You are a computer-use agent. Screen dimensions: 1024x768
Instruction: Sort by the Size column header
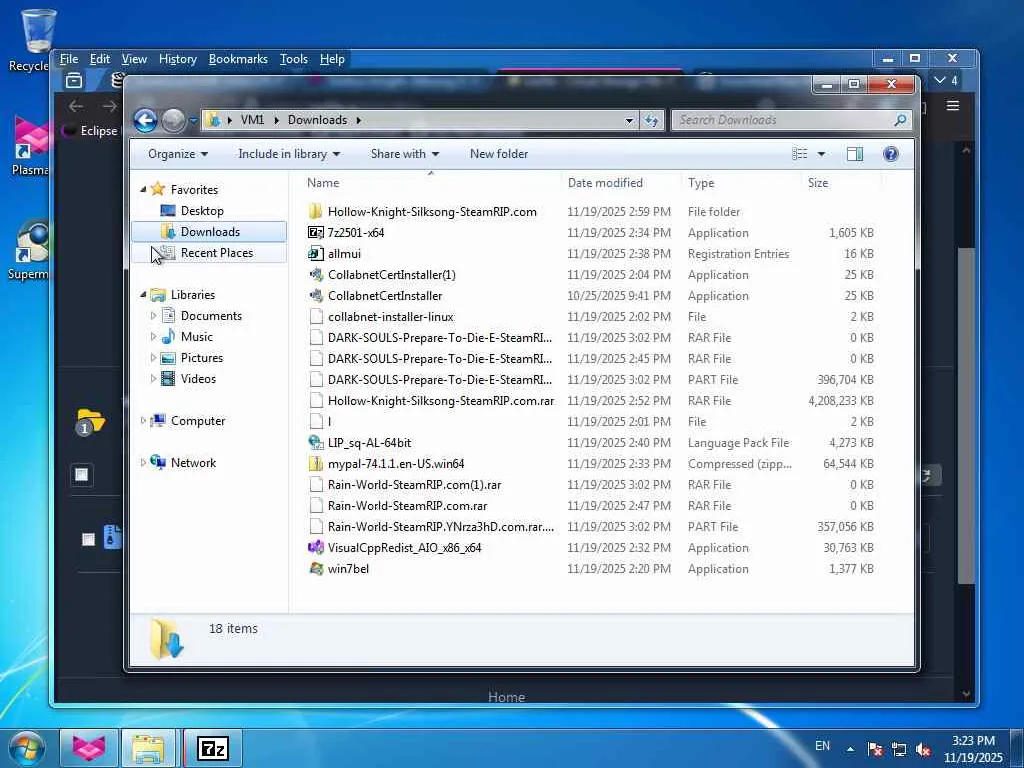tap(818, 183)
